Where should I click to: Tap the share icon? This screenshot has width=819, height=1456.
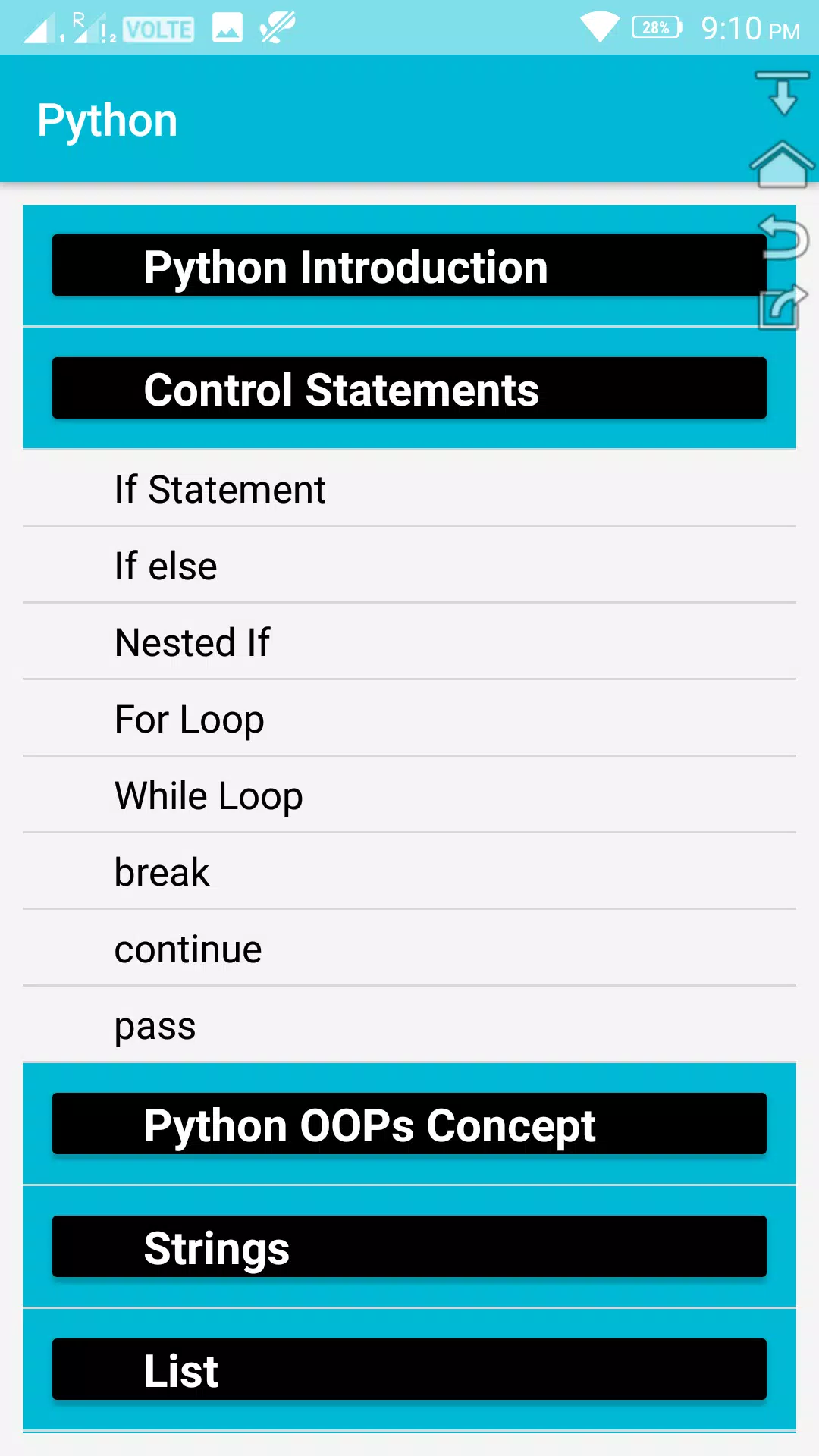(783, 306)
